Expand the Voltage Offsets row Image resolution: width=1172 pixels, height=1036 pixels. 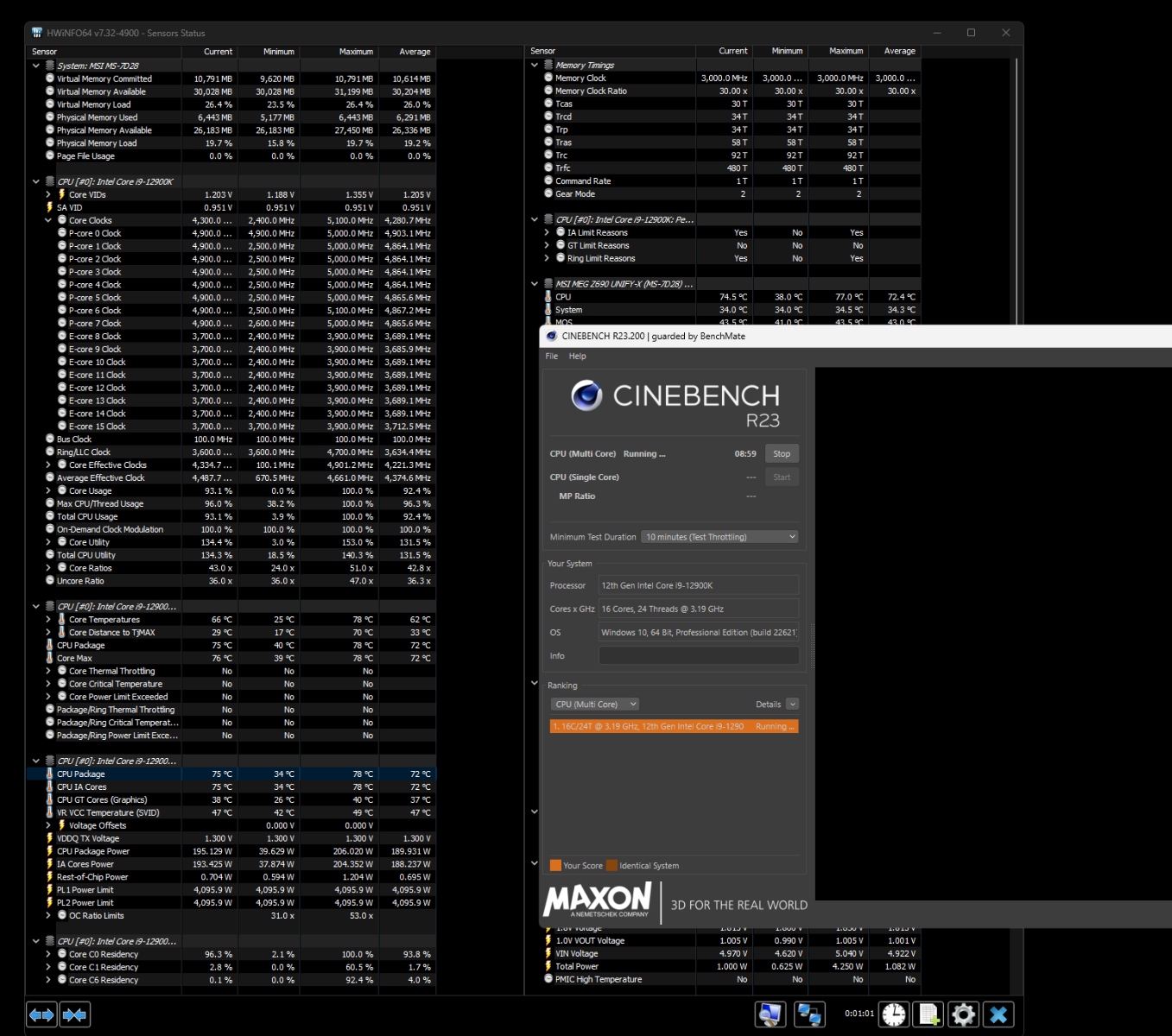pos(48,825)
